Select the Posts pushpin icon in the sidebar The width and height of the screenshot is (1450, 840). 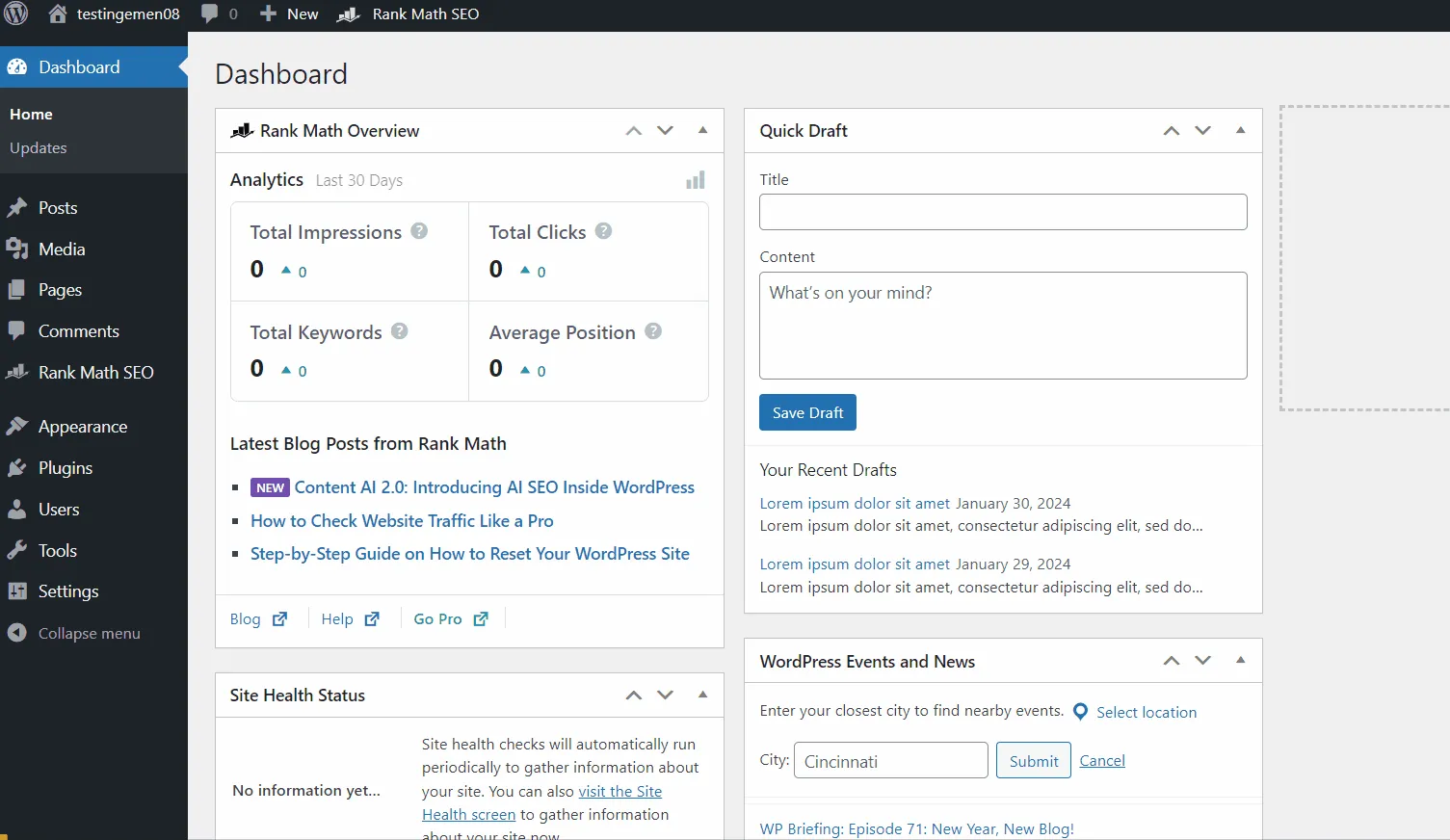click(18, 207)
